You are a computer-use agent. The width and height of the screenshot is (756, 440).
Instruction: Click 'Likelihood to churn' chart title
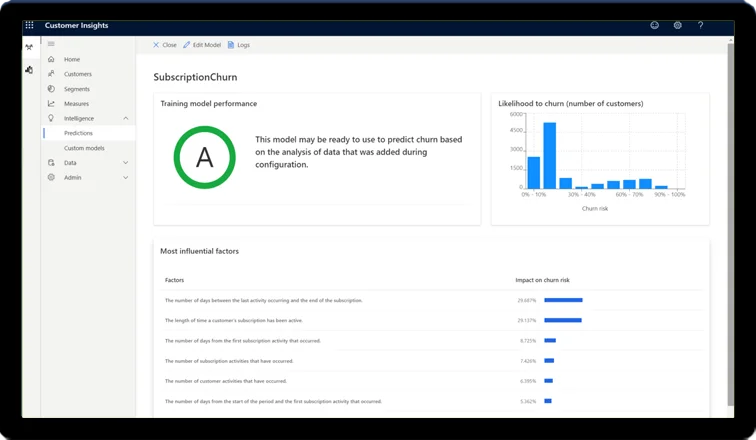click(570, 104)
